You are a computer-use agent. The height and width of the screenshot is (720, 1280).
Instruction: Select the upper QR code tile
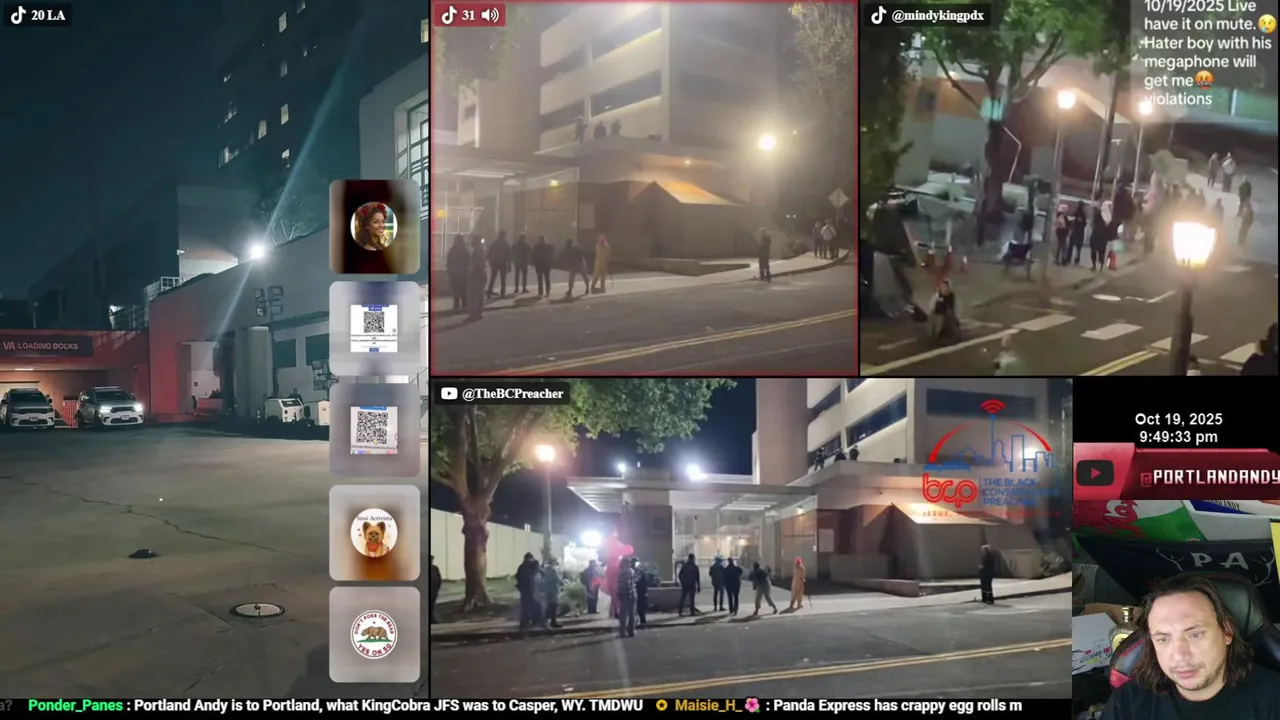374,328
